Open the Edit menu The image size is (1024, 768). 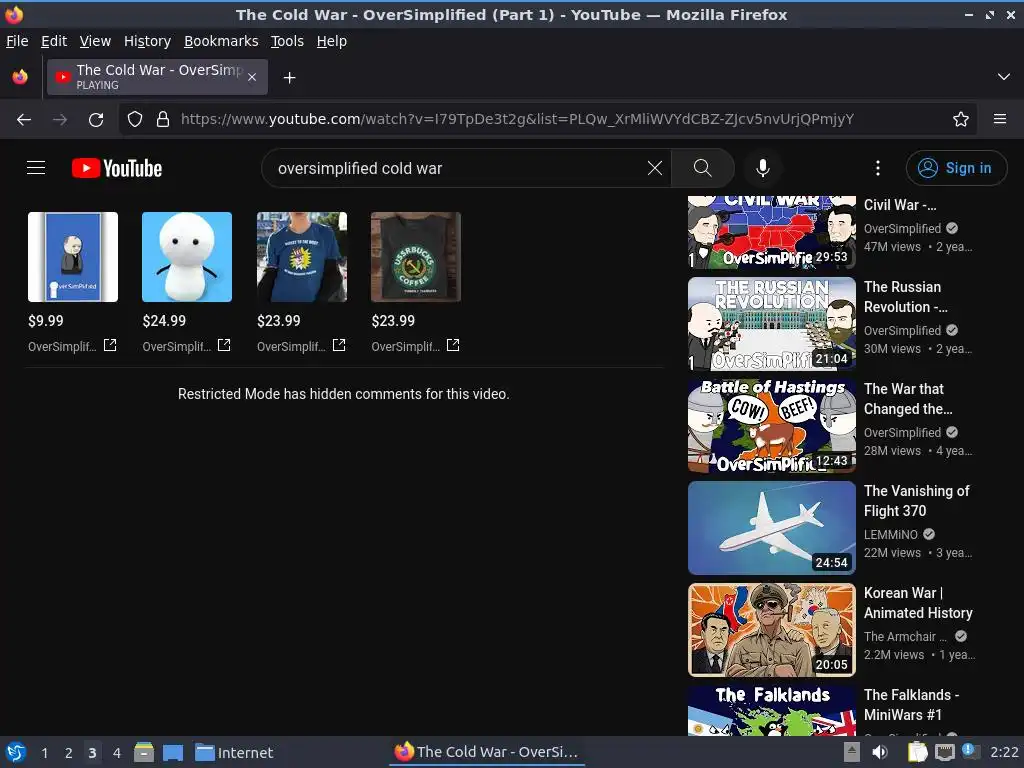pyautogui.click(x=54, y=41)
